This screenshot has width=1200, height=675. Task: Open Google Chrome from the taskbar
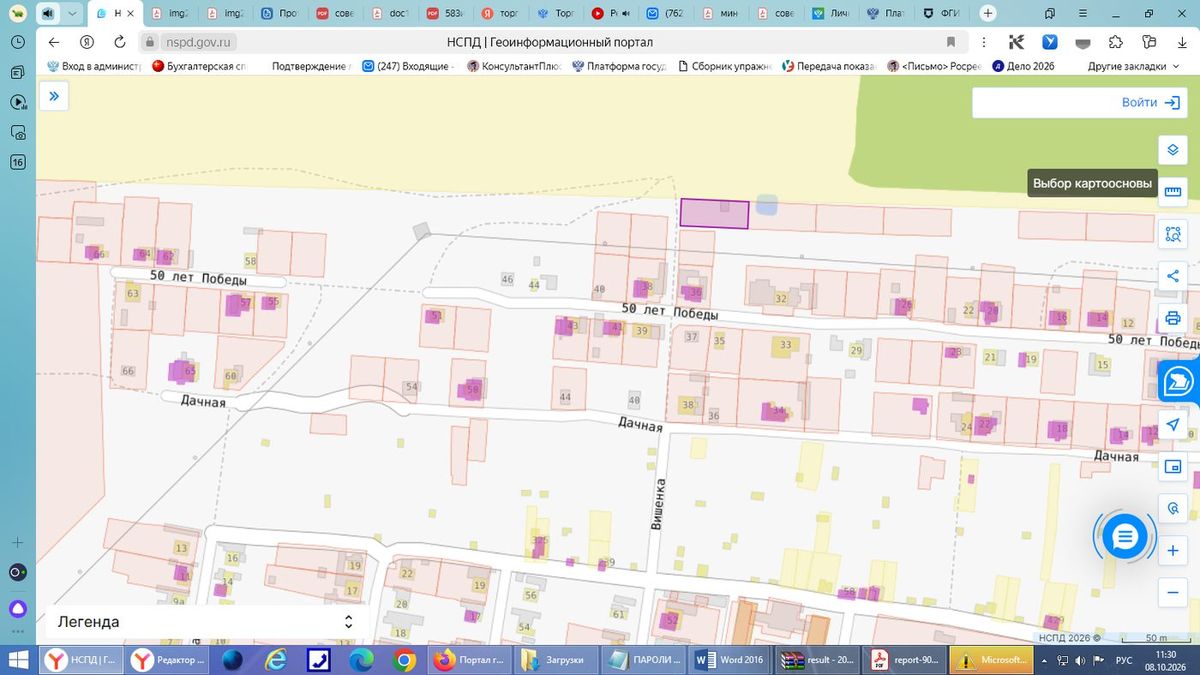coord(404,660)
